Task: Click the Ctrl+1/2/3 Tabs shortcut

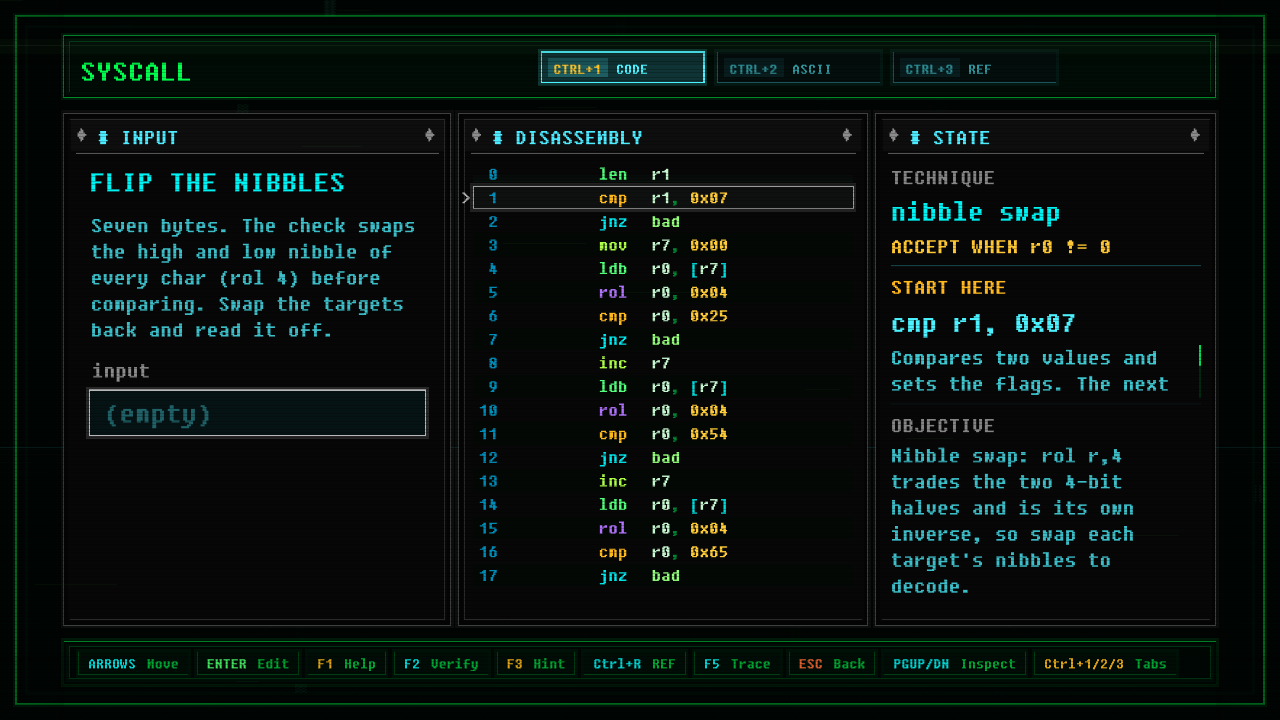Action: pos(1107,664)
